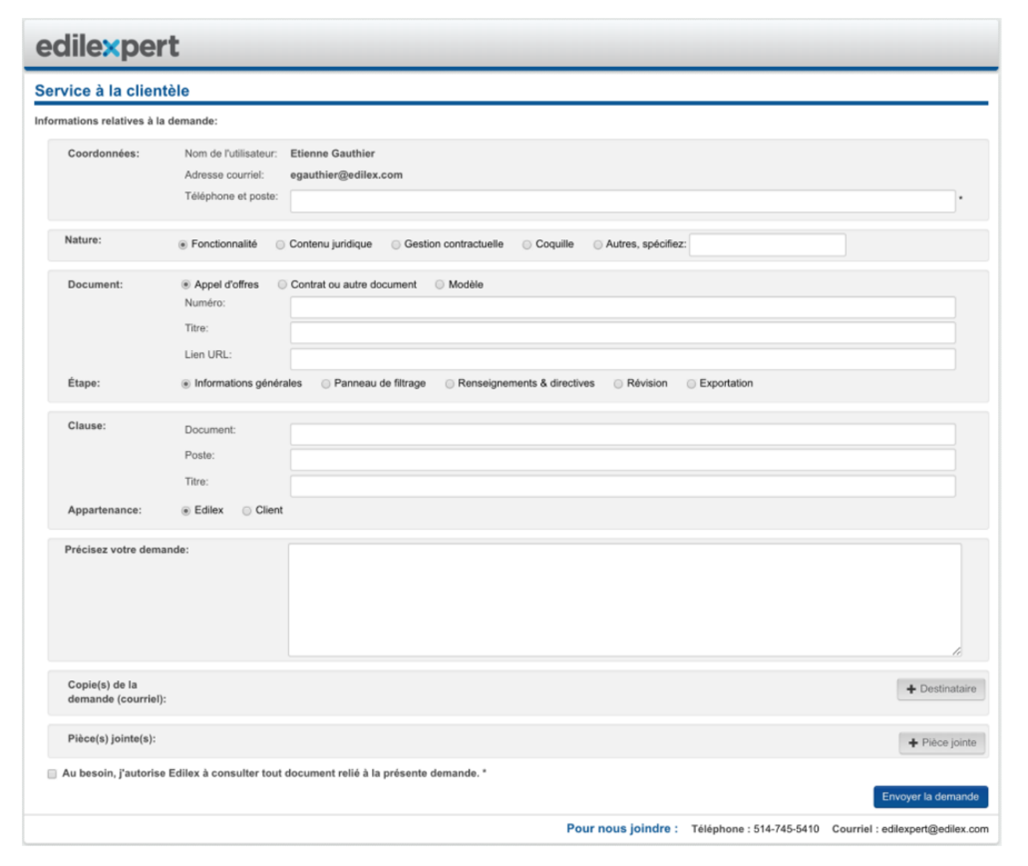The width and height of the screenshot is (1028, 866).
Task: Select the Contenu juridique nature option
Action: tap(281, 244)
